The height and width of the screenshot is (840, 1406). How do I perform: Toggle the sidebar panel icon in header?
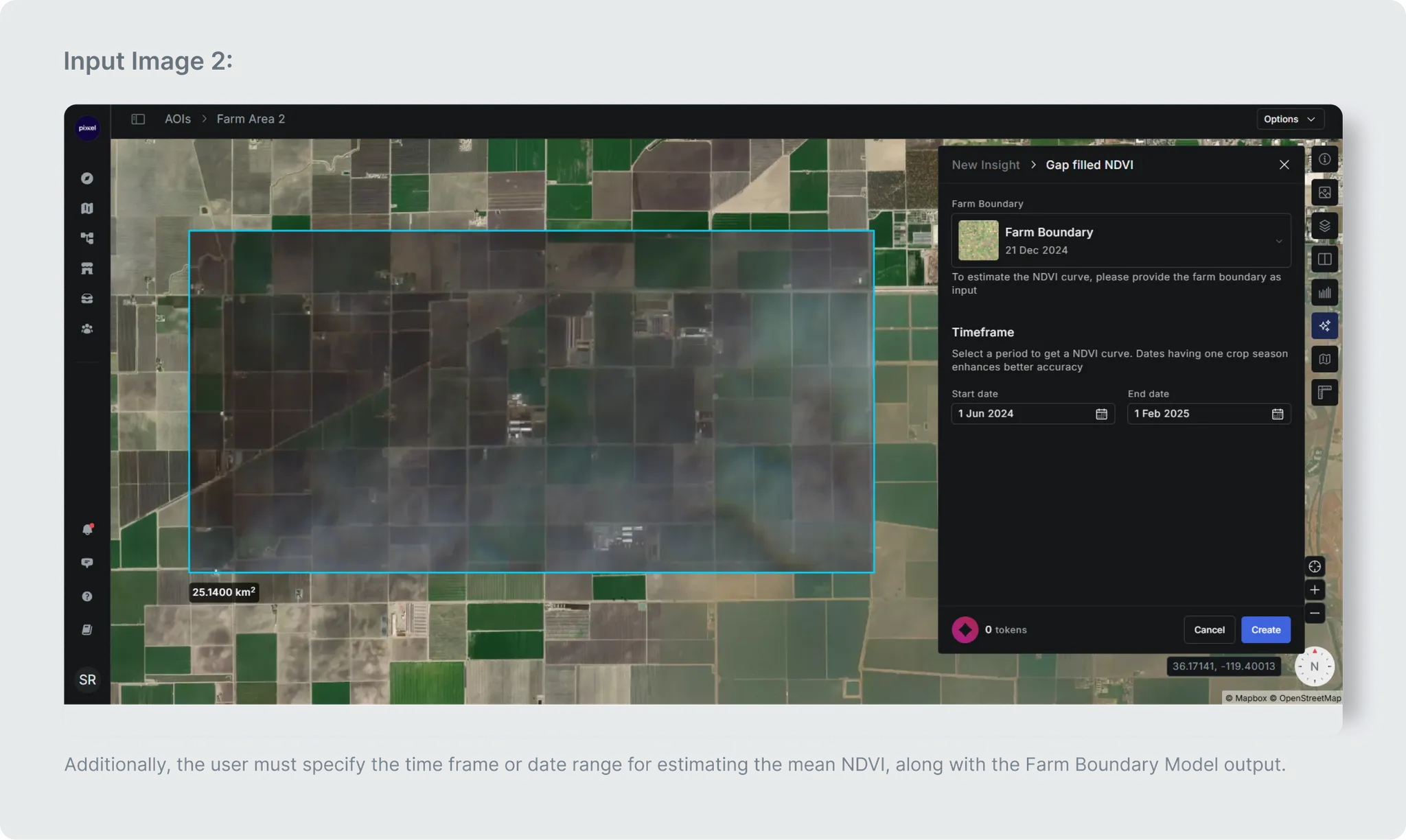[138, 119]
